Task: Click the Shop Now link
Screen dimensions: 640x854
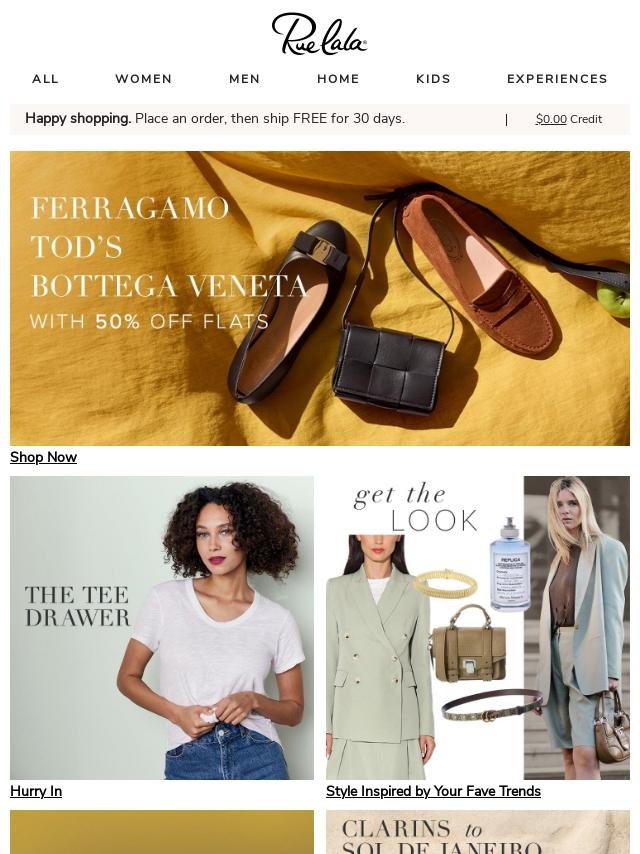Action: pyautogui.click(x=44, y=457)
